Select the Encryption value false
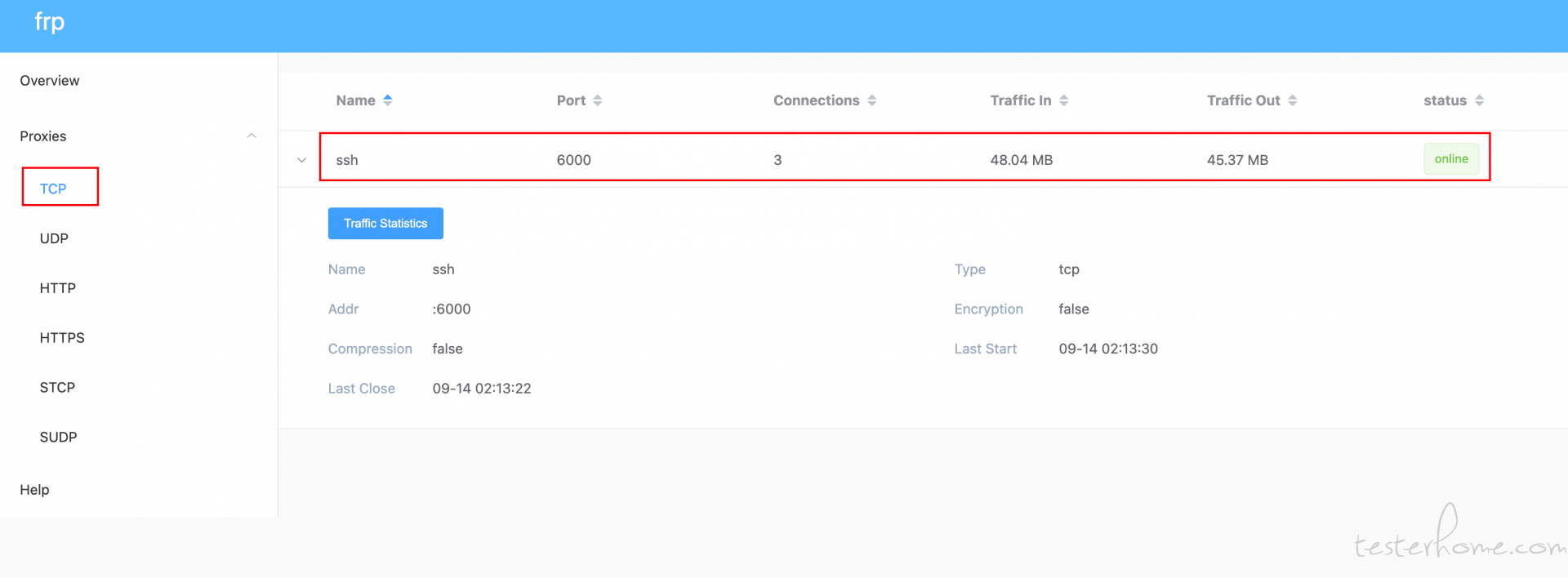 click(1074, 309)
